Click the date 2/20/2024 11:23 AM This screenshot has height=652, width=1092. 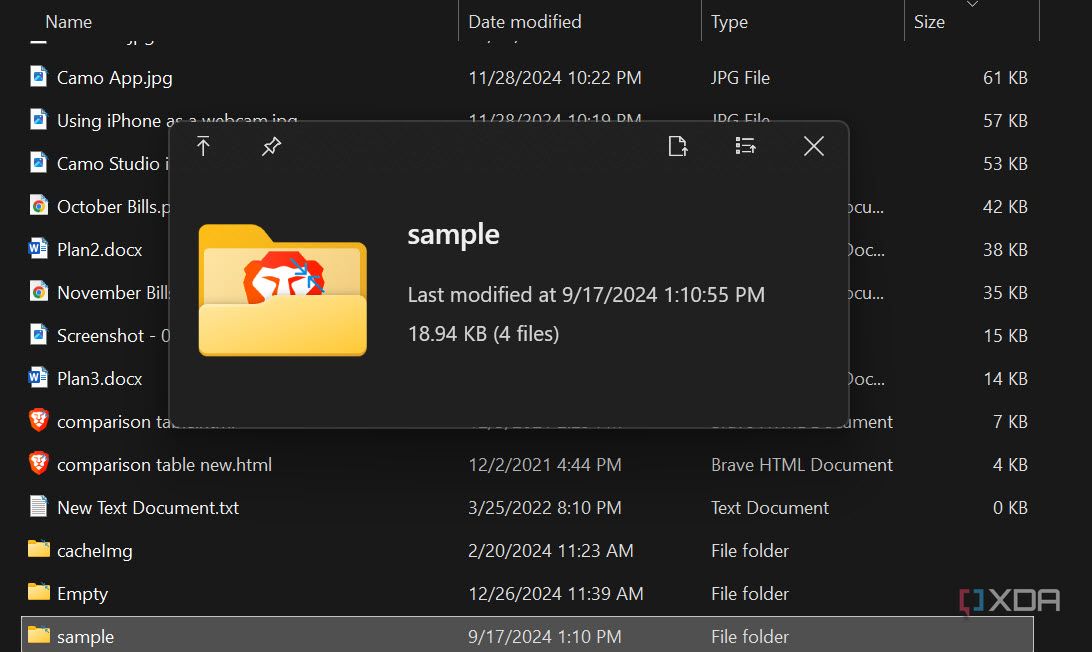click(551, 551)
